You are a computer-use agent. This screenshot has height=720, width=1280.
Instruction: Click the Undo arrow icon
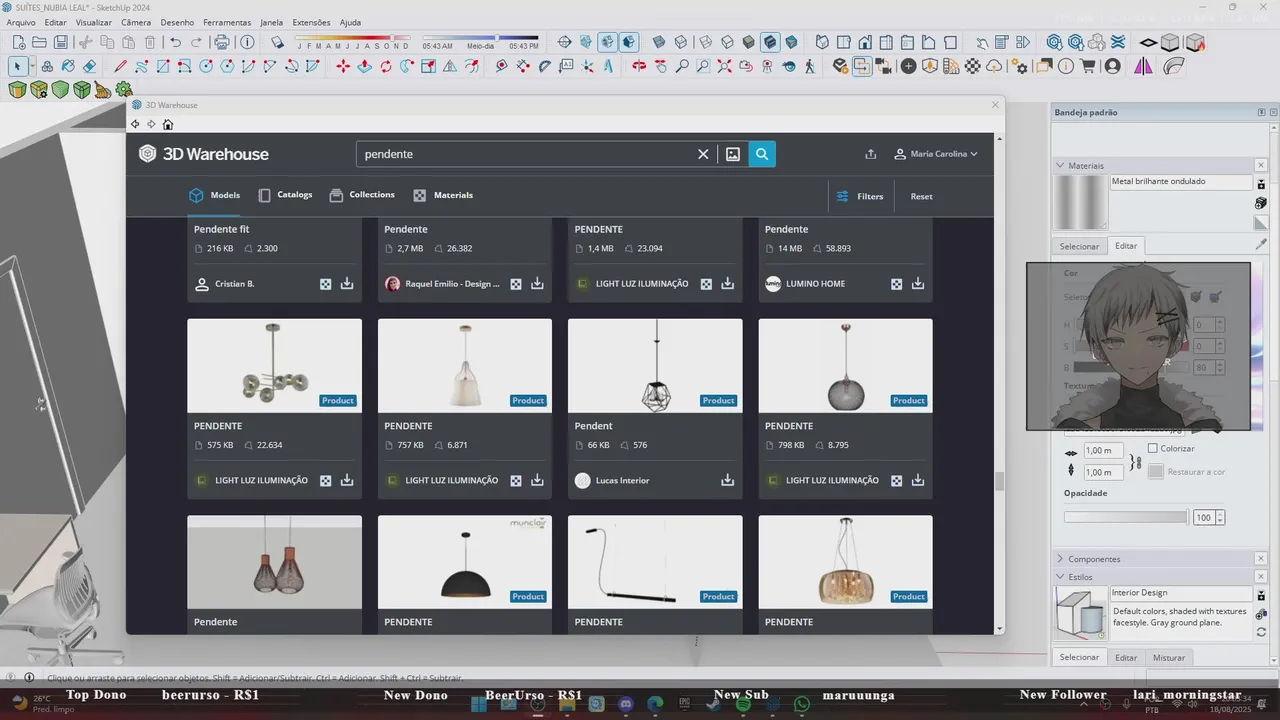[x=175, y=42]
